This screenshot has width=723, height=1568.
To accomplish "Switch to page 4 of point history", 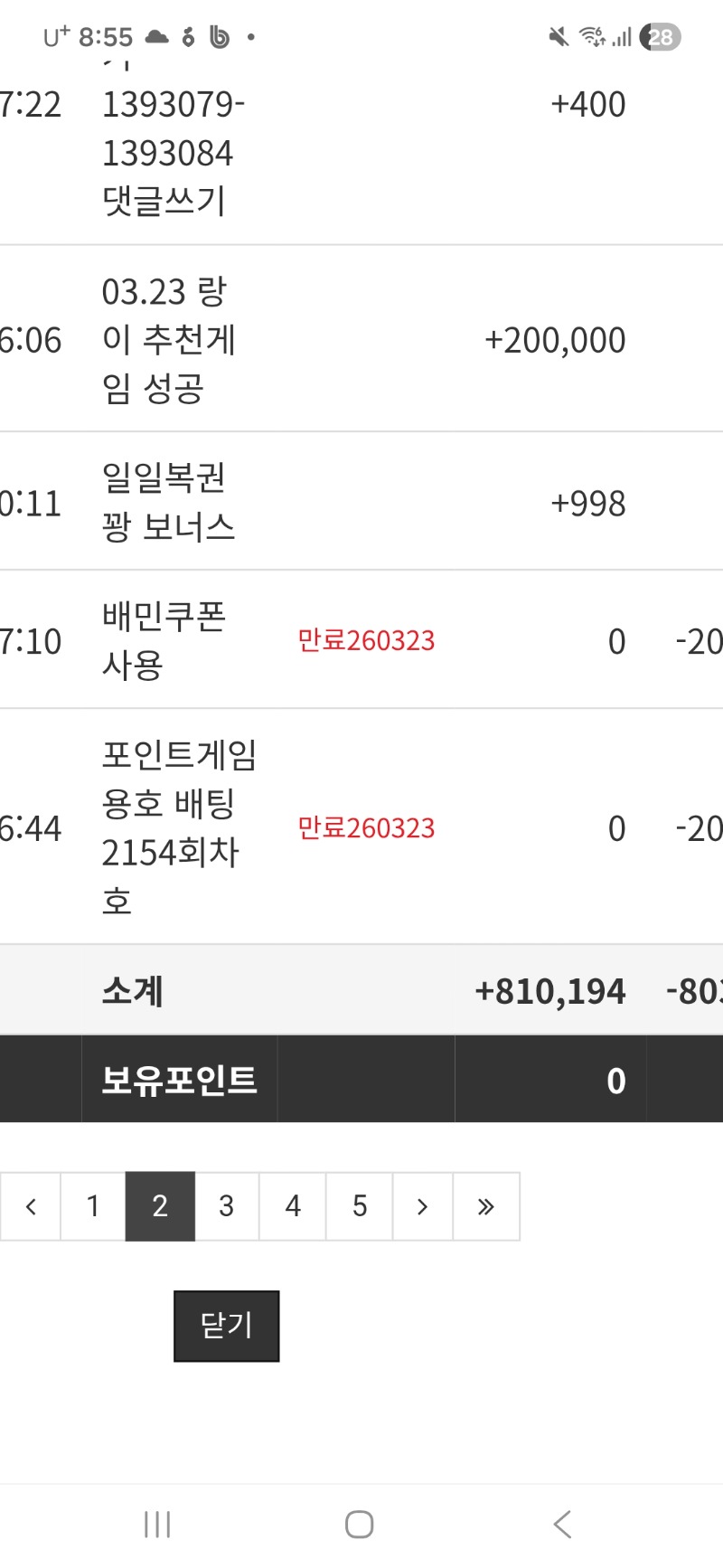I will click(293, 1206).
